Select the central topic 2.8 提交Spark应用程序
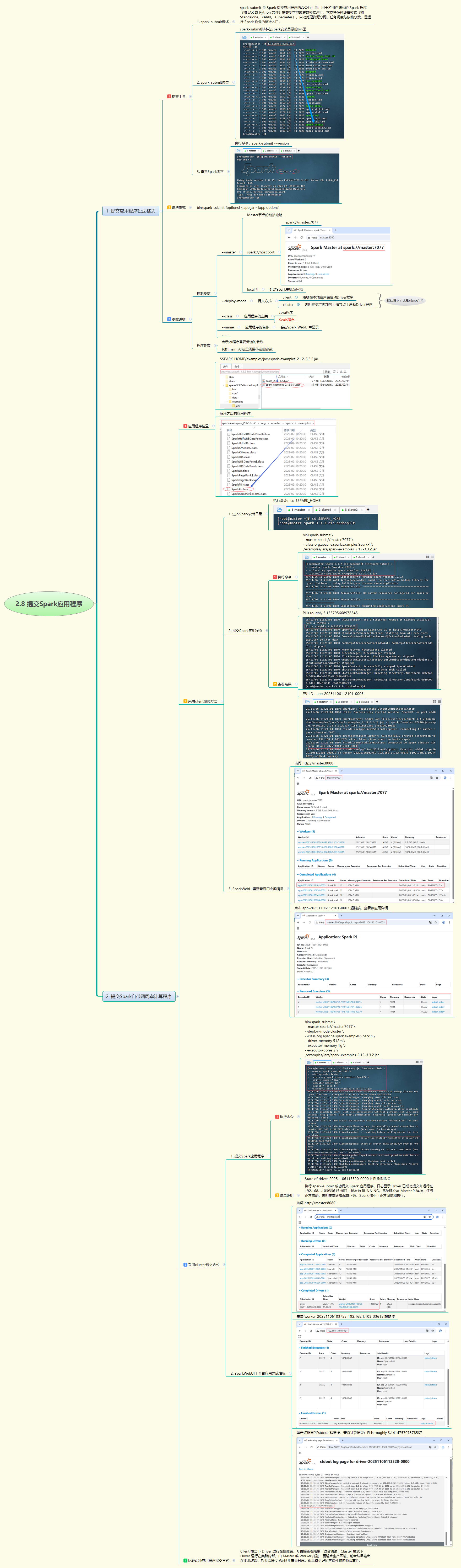This screenshot has height=1568, width=461. 49,604
